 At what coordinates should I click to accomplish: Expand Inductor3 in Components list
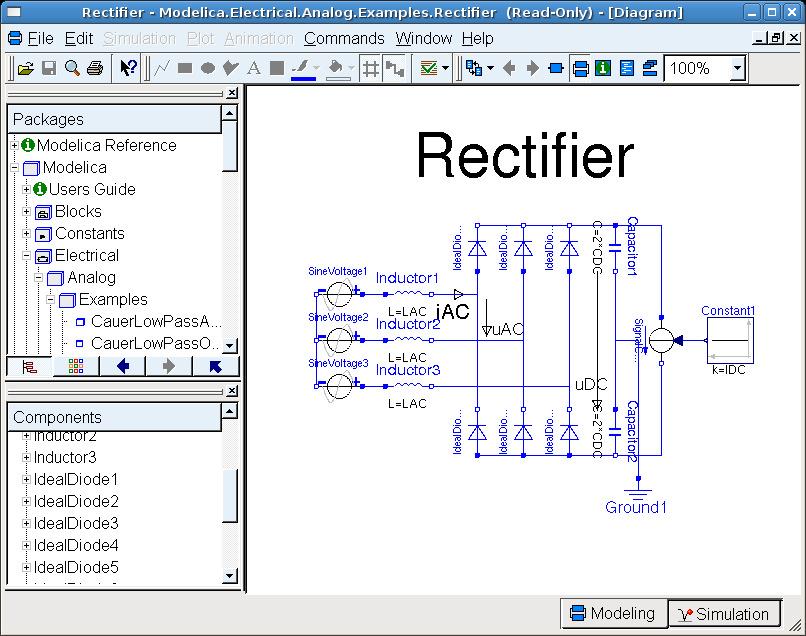click(x=26, y=457)
